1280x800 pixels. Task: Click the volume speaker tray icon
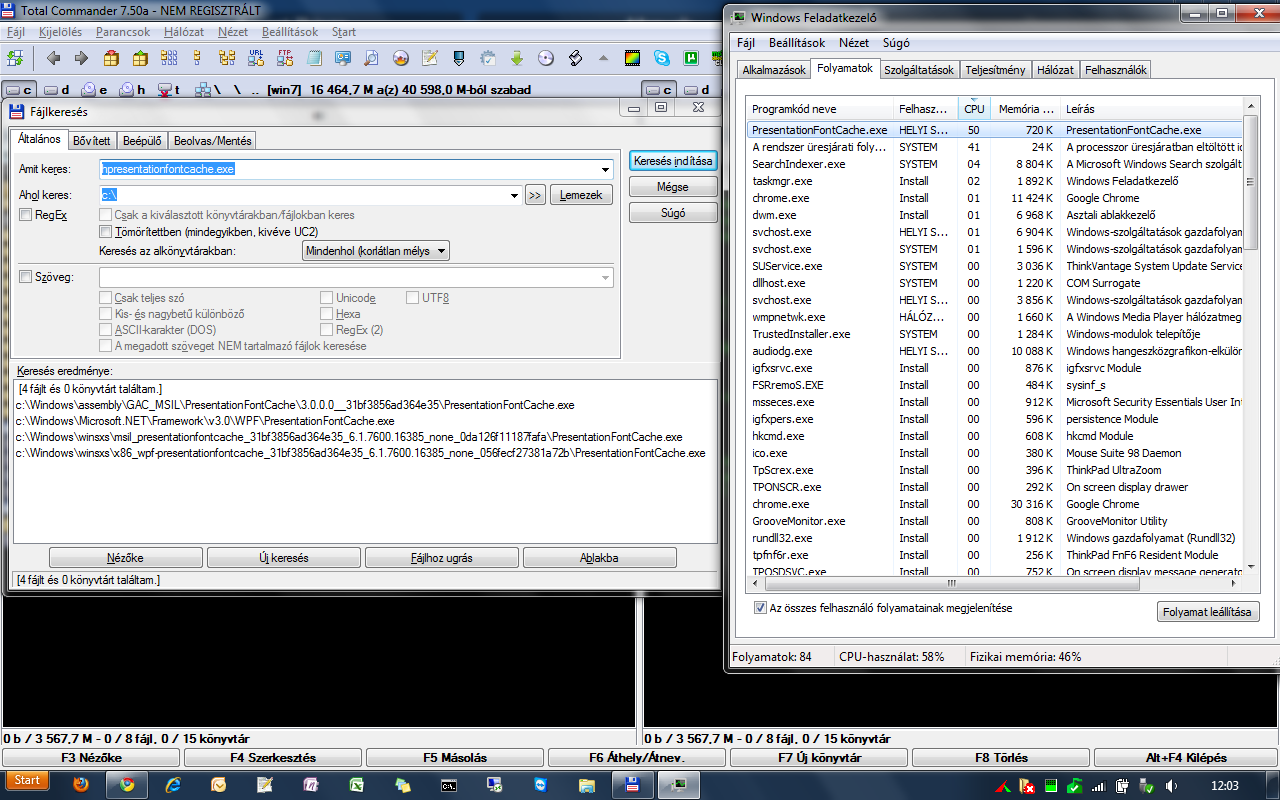(1172, 785)
